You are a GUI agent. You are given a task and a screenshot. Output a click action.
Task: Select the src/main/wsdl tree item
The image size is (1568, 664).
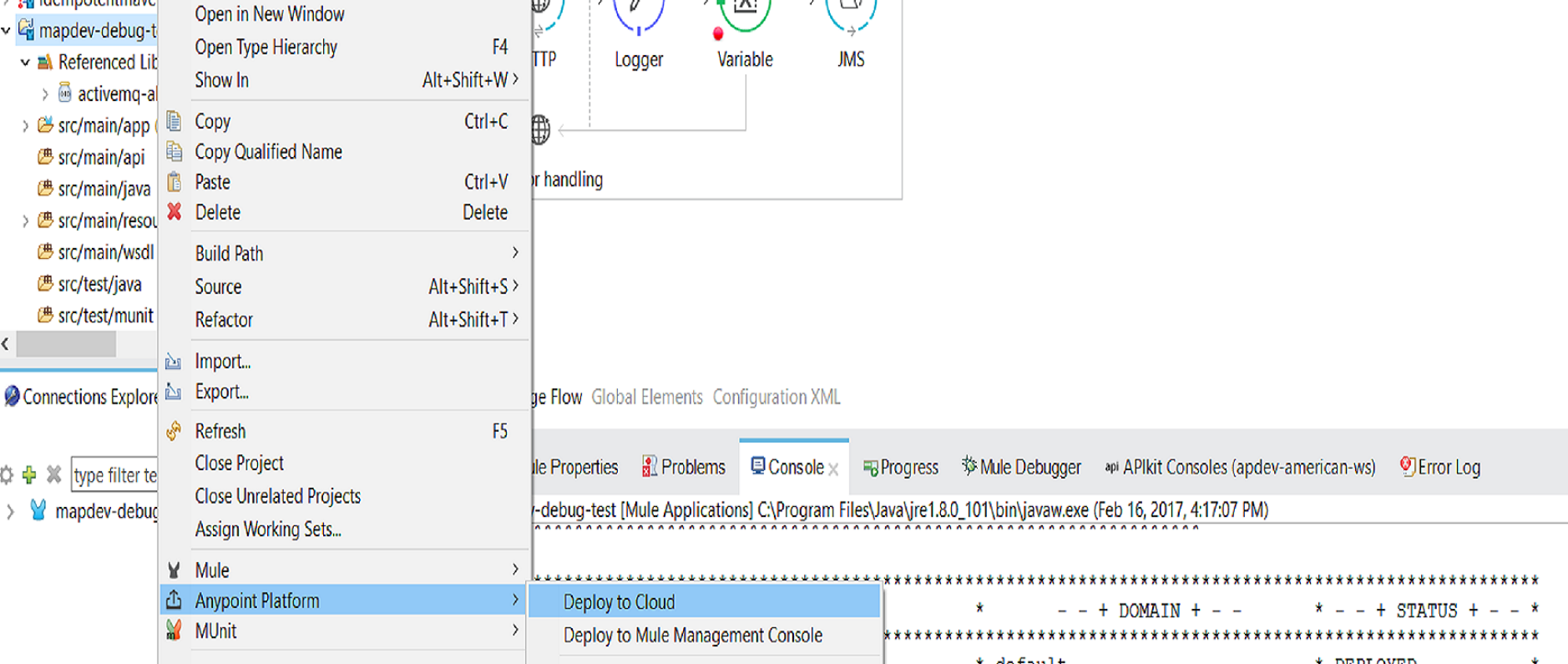coord(96,252)
